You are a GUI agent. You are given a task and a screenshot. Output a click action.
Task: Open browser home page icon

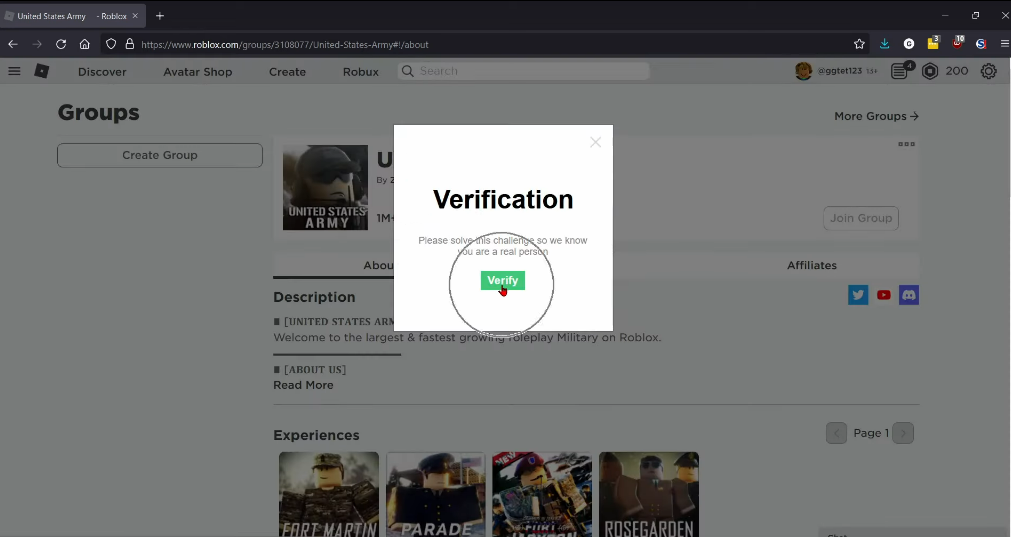[84, 44]
